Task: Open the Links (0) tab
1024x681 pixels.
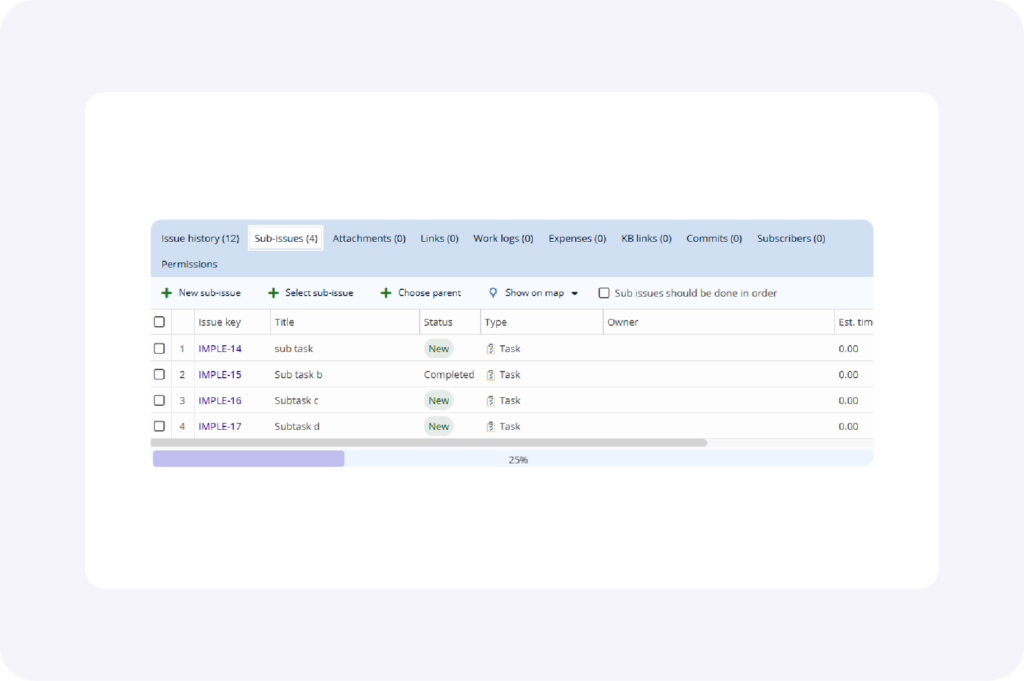Action: 440,238
